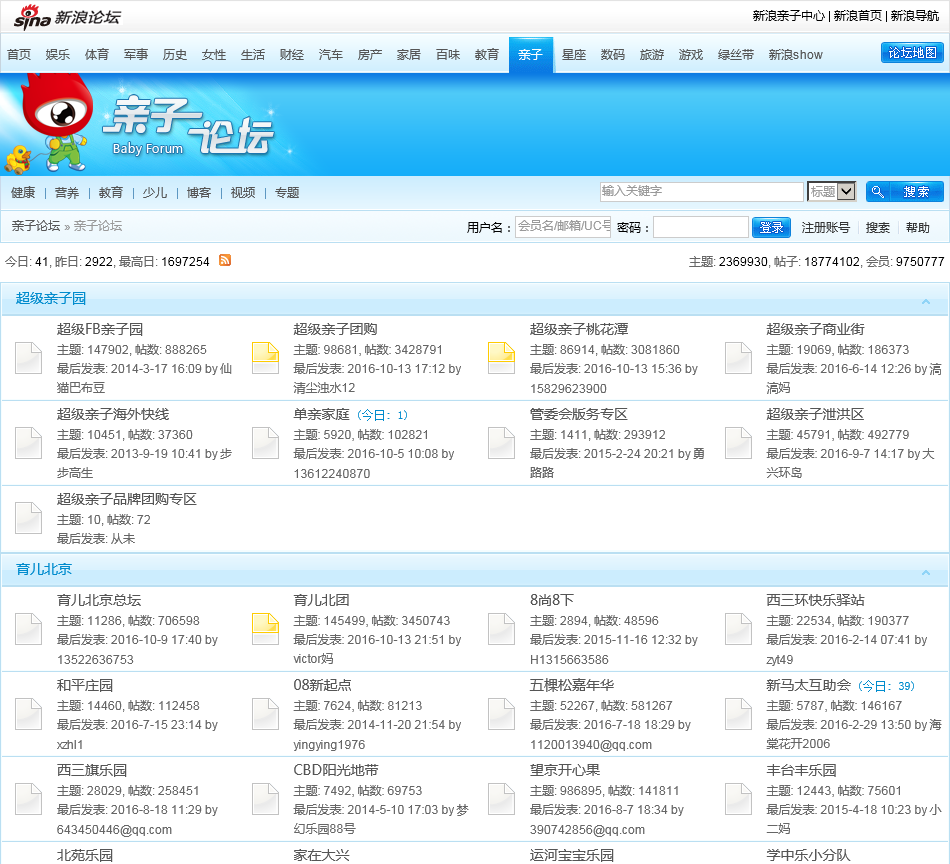This screenshot has height=864, width=950.
Task: Click the 西三旗乐园 forum page icon
Action: point(28,799)
